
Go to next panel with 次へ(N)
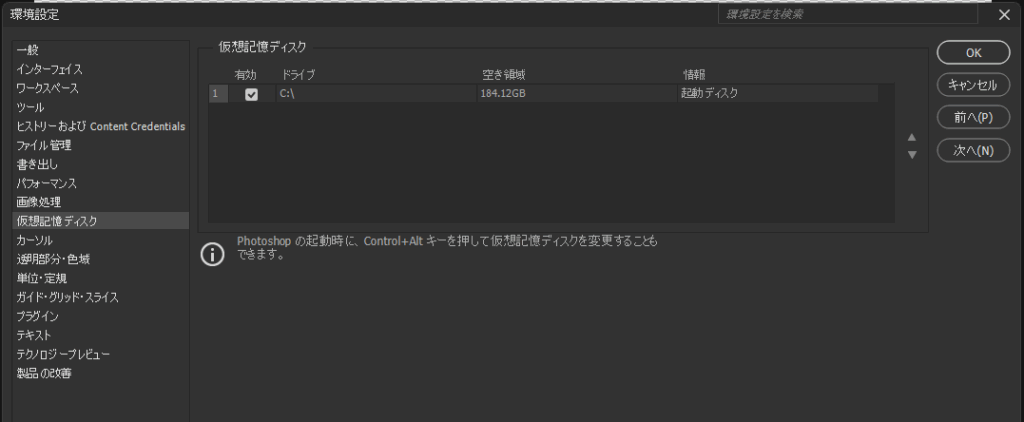(973, 150)
